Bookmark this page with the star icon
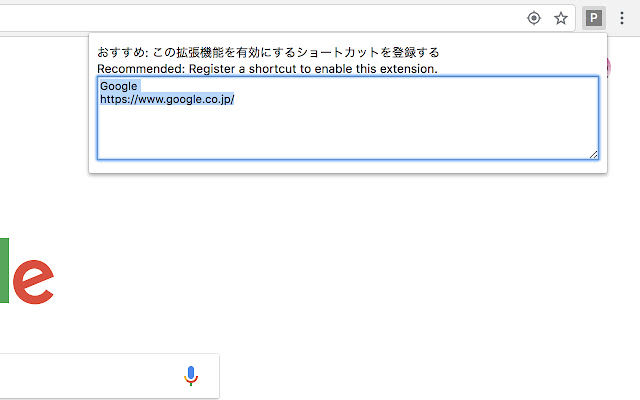Viewport: 640px width, 400px height. [561, 17]
